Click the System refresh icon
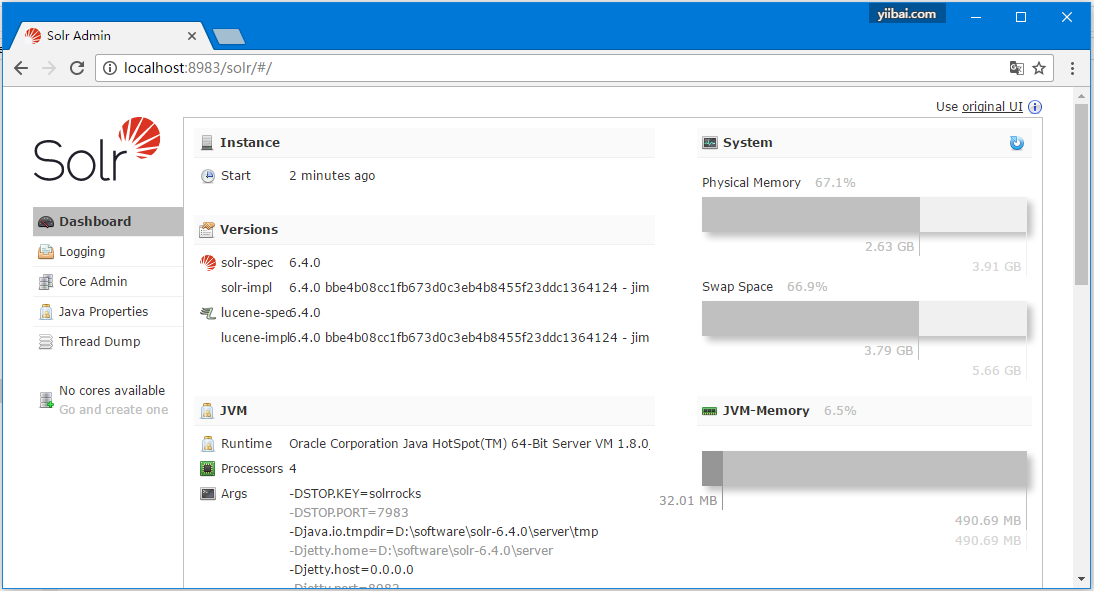 tap(1017, 143)
